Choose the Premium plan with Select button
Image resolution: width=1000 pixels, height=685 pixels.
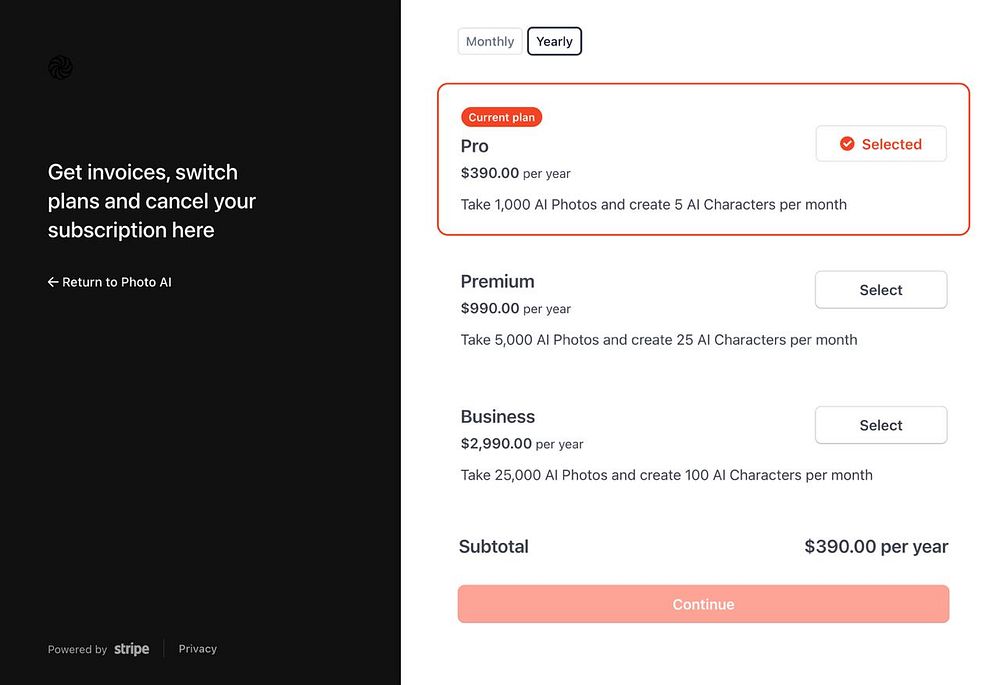[x=880, y=290]
